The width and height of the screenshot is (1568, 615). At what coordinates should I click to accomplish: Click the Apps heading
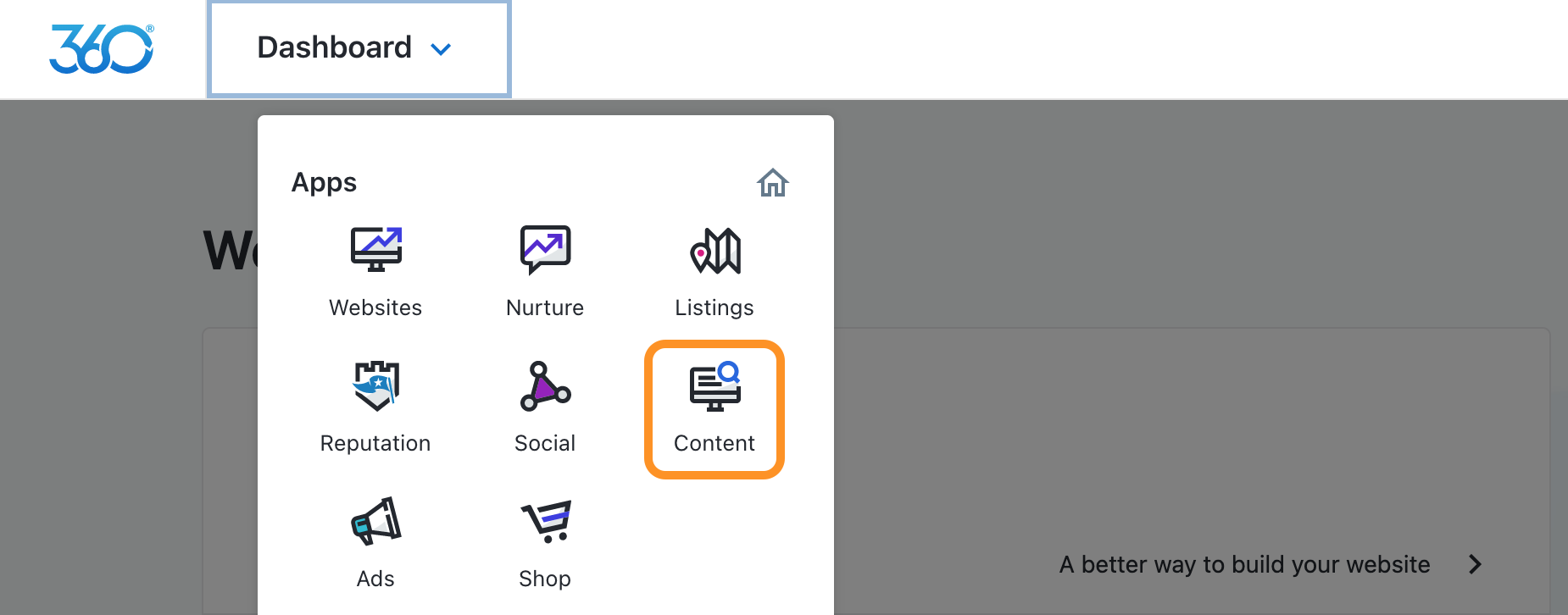tap(324, 182)
